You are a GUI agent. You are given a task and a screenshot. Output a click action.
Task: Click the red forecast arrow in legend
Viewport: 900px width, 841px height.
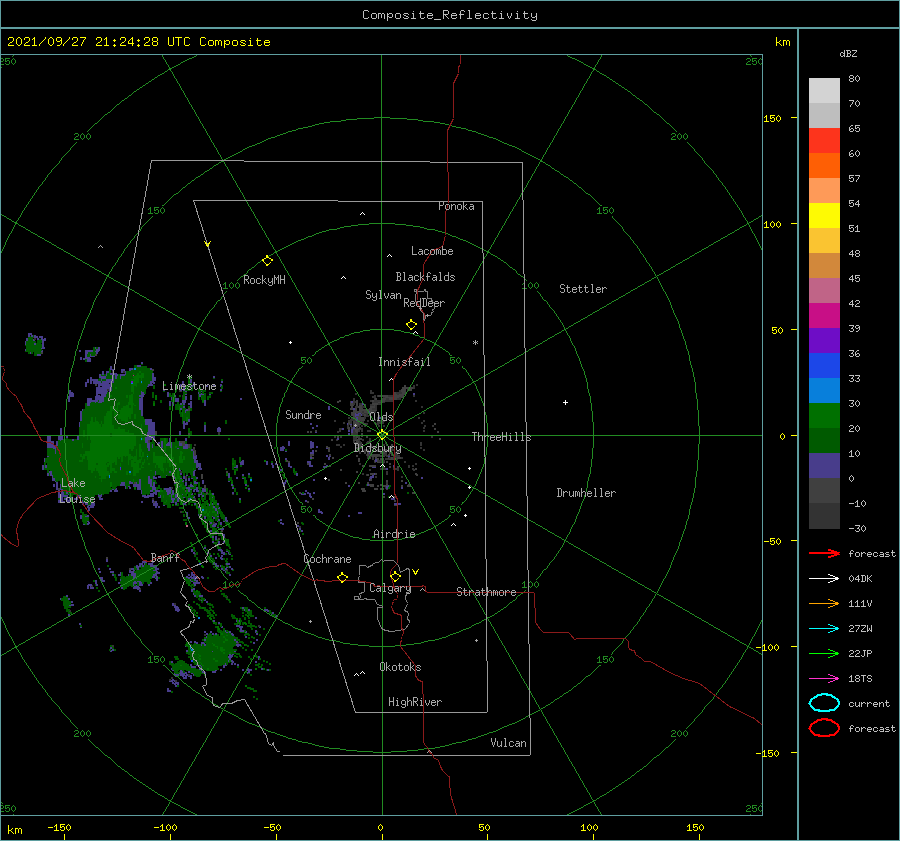[824, 553]
